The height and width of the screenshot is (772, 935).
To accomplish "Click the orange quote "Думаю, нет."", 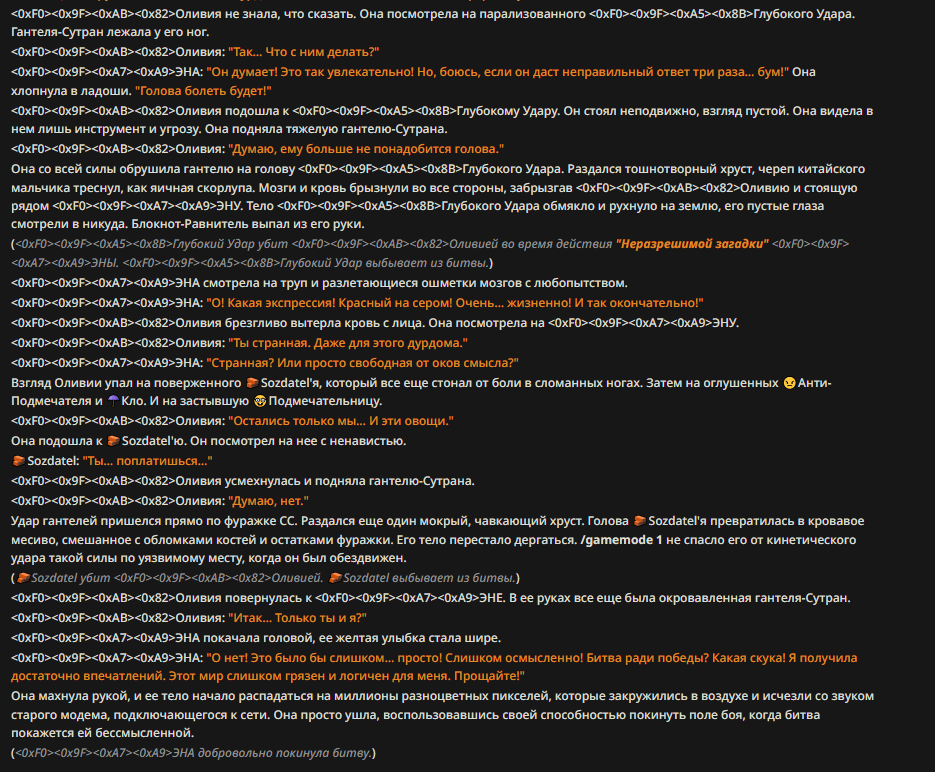I will tap(268, 501).
